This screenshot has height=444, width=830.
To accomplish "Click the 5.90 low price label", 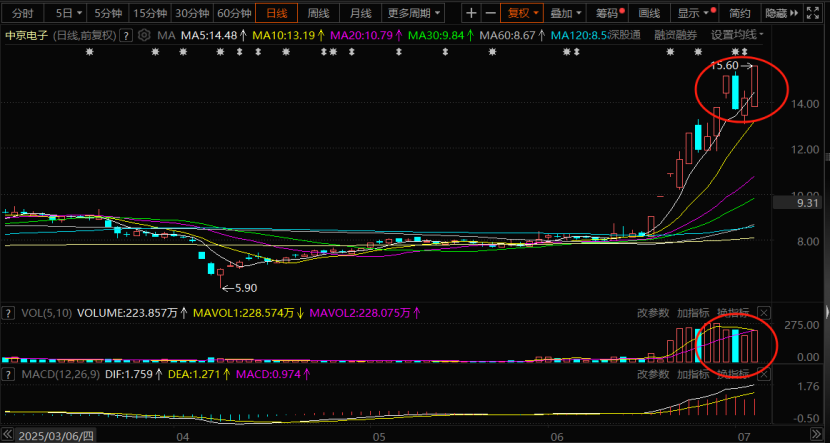I will pos(247,288).
